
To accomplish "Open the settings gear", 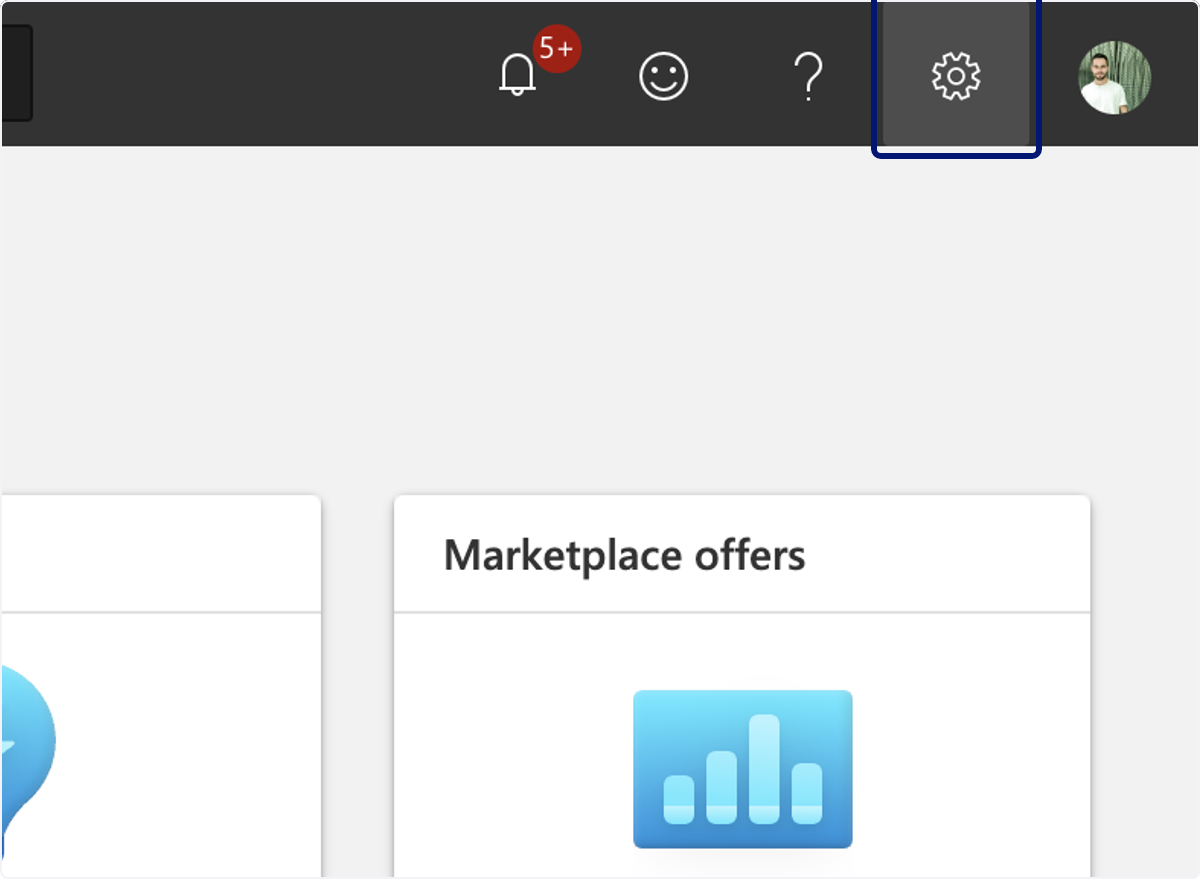I will (956, 76).
